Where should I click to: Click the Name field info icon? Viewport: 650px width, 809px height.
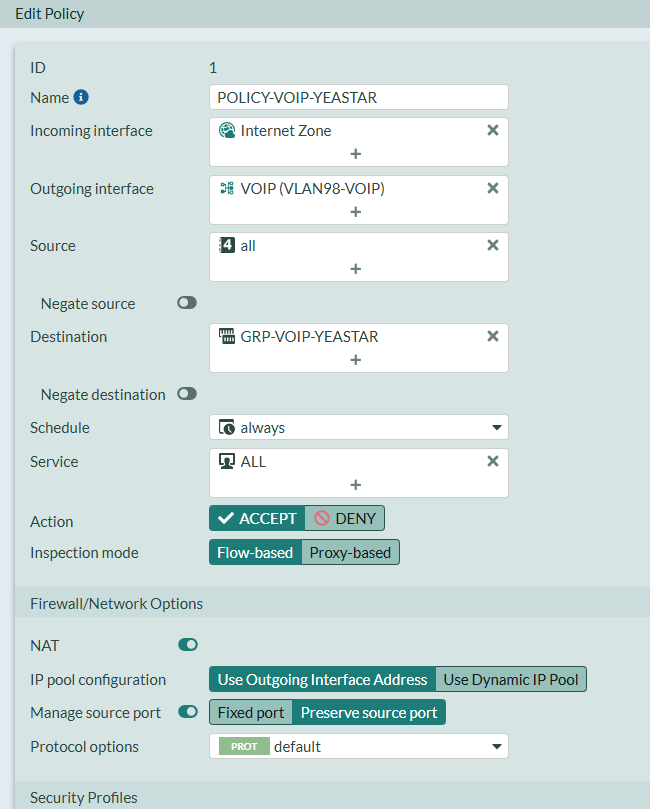coord(82,98)
